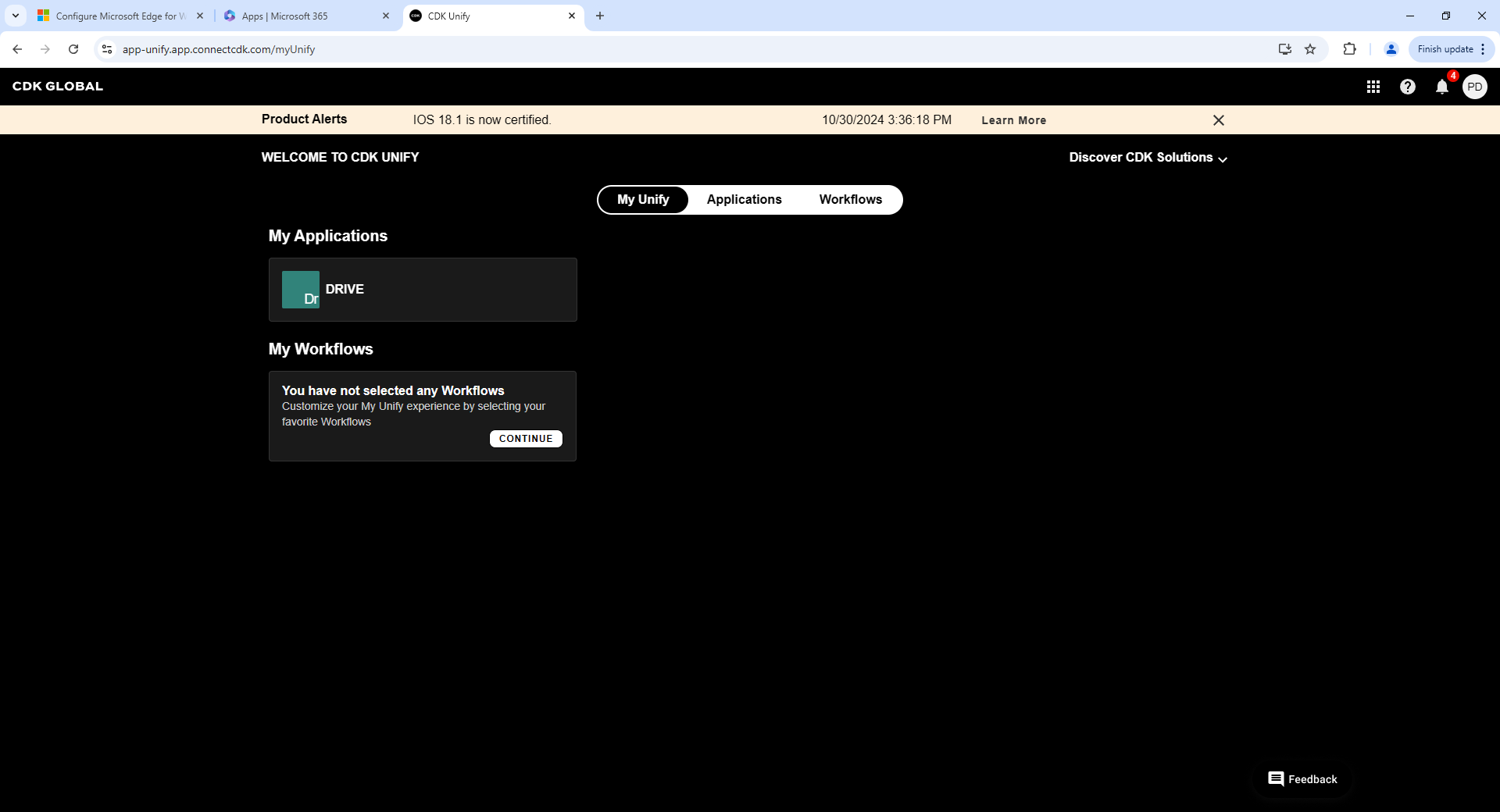The height and width of the screenshot is (812, 1500).
Task: Open the browser extensions puzzle icon
Action: click(1349, 49)
